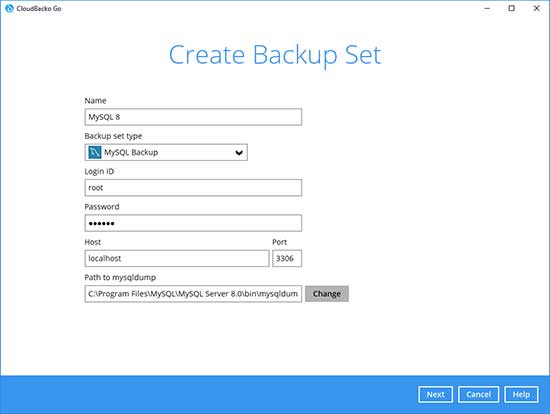Click into the Password field

point(193,223)
